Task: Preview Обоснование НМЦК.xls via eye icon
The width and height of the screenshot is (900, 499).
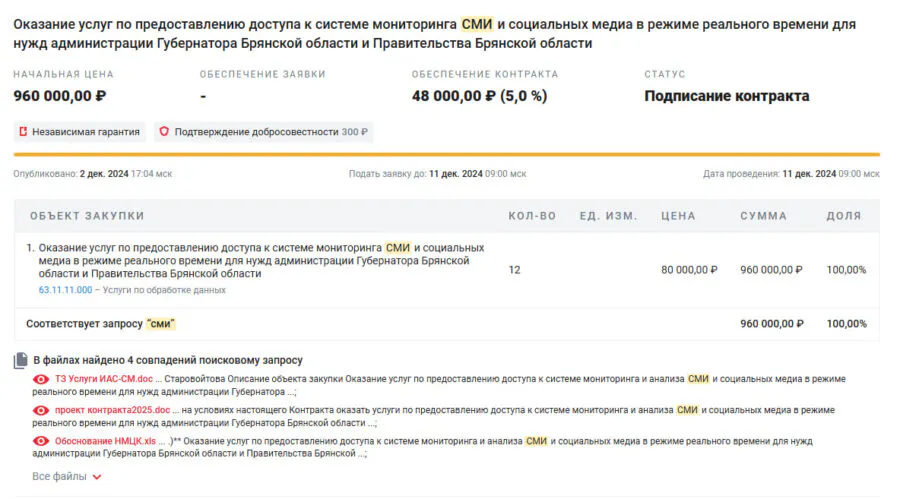Action: coord(41,441)
